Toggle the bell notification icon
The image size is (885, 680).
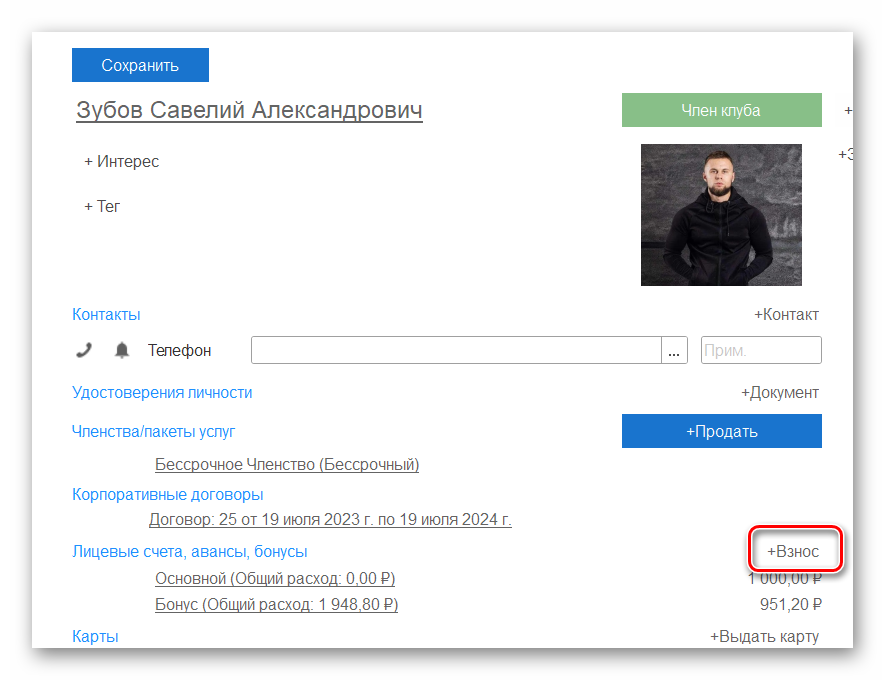point(122,350)
